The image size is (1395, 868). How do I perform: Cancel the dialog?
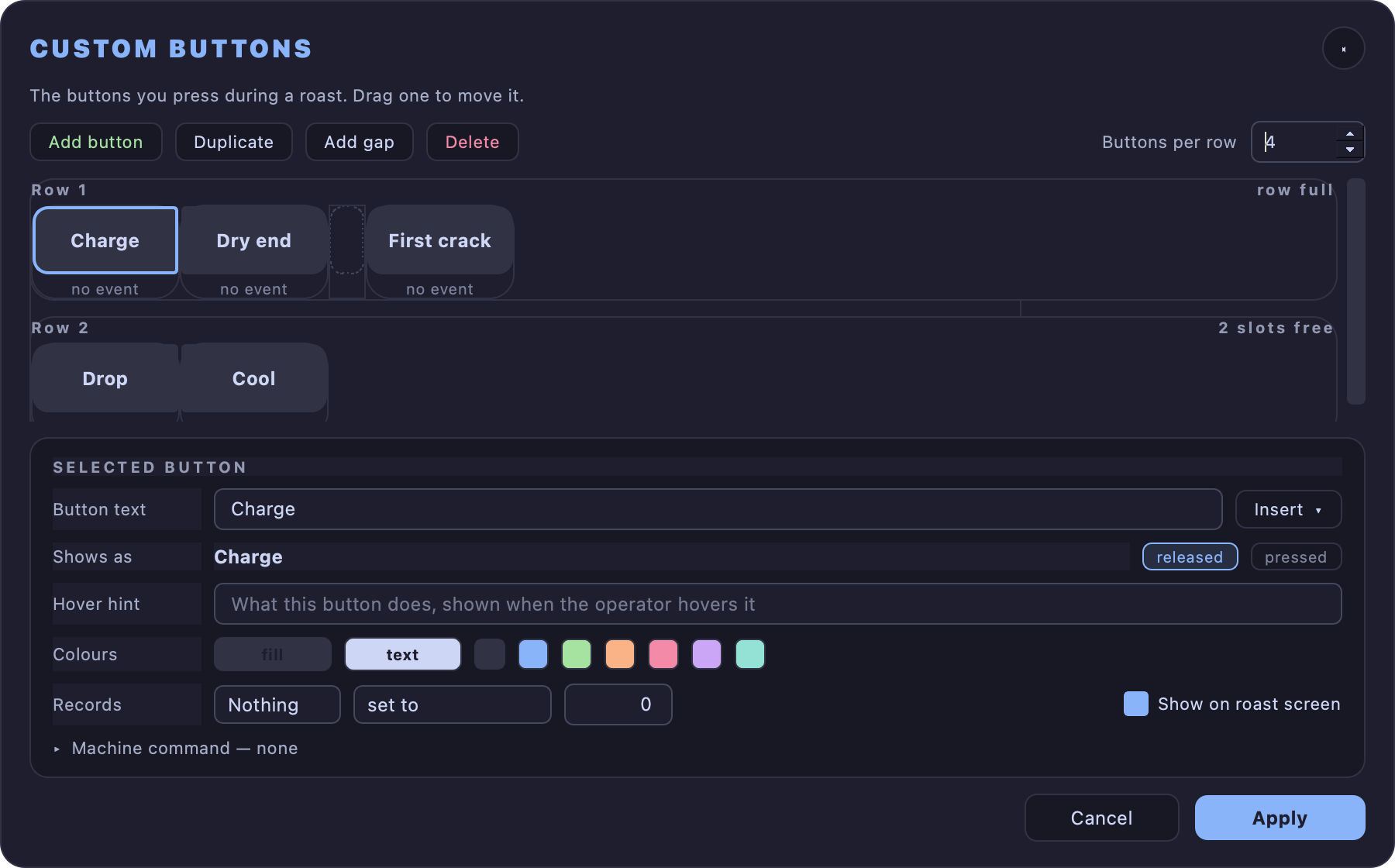point(1102,818)
